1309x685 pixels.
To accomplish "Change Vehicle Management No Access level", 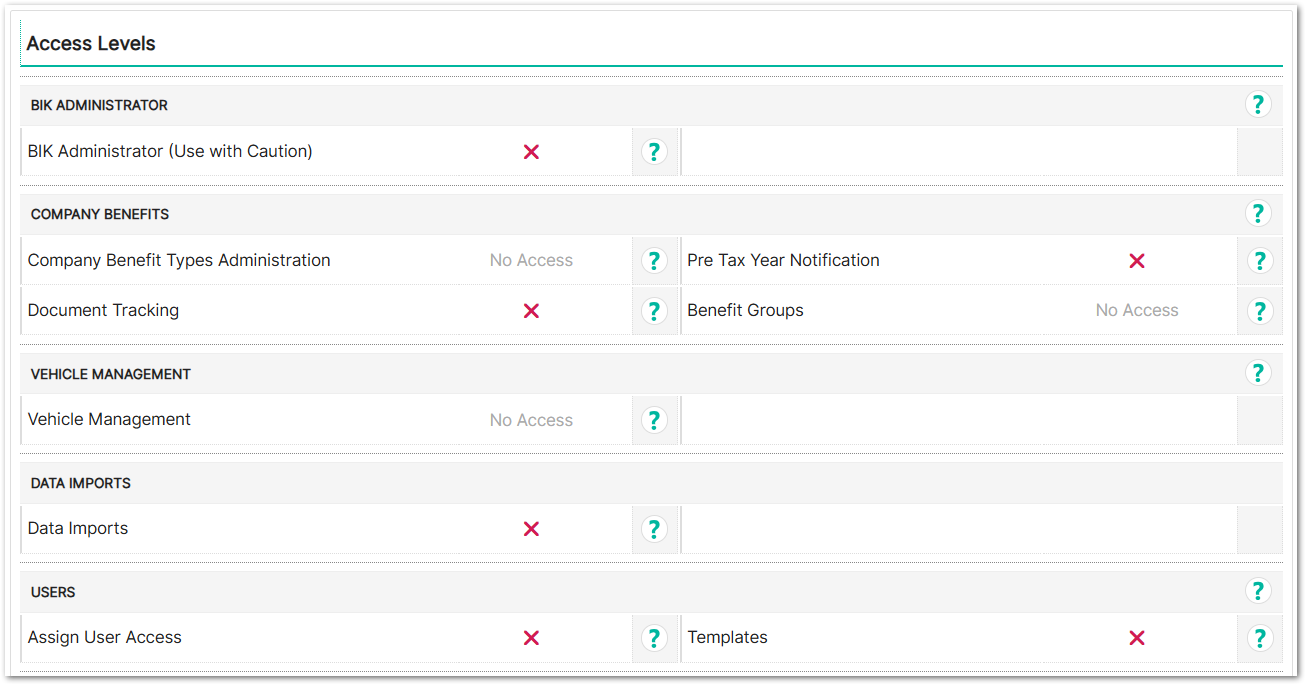I will pos(531,421).
